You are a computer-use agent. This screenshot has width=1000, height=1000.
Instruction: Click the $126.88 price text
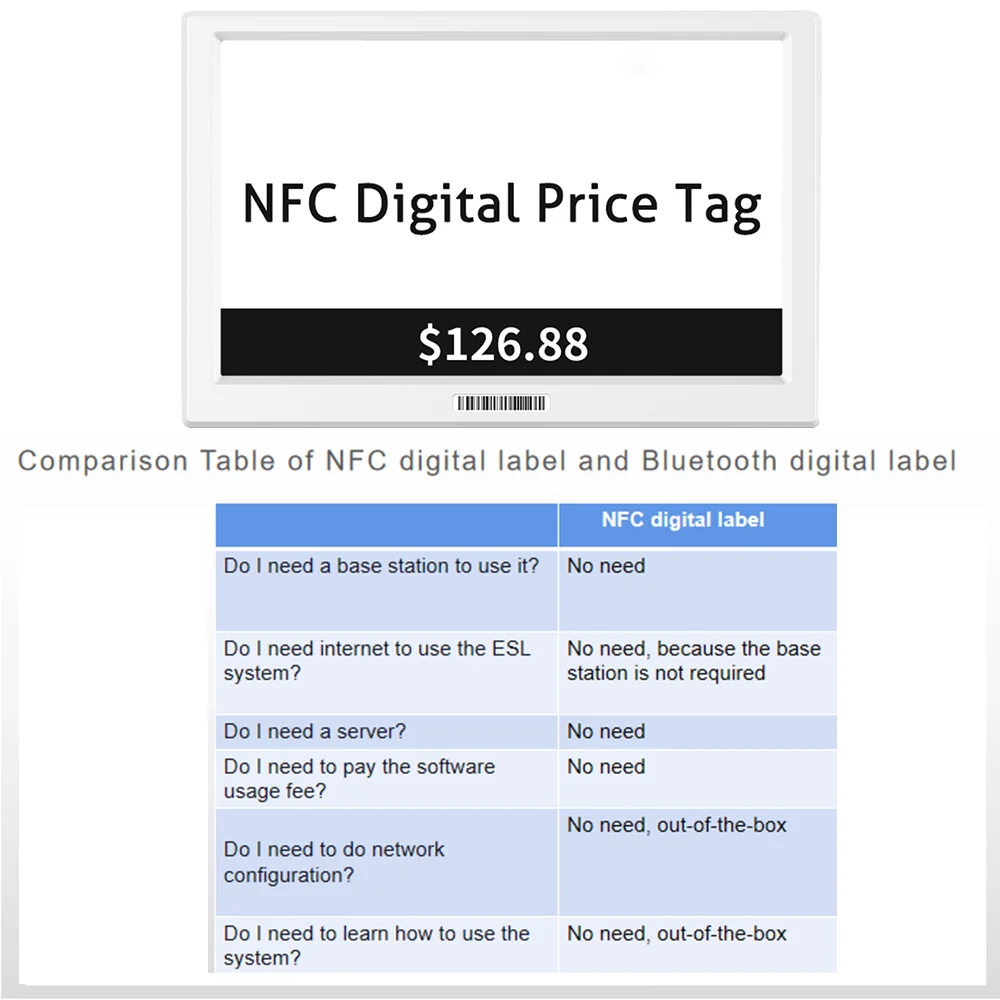[503, 343]
